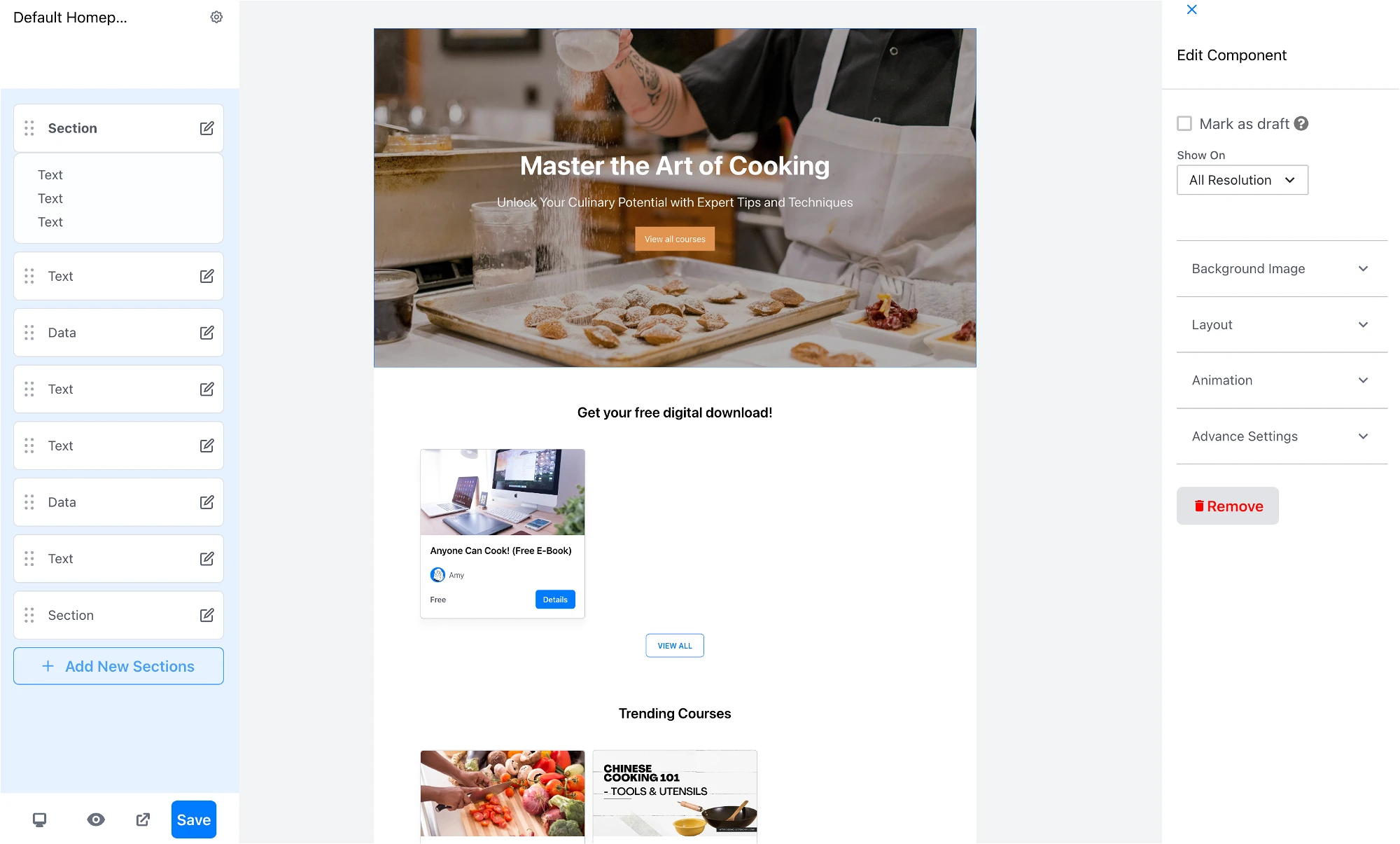This screenshot has width=1400, height=844.
Task: Click Add New Sections button
Action: pyautogui.click(x=118, y=666)
